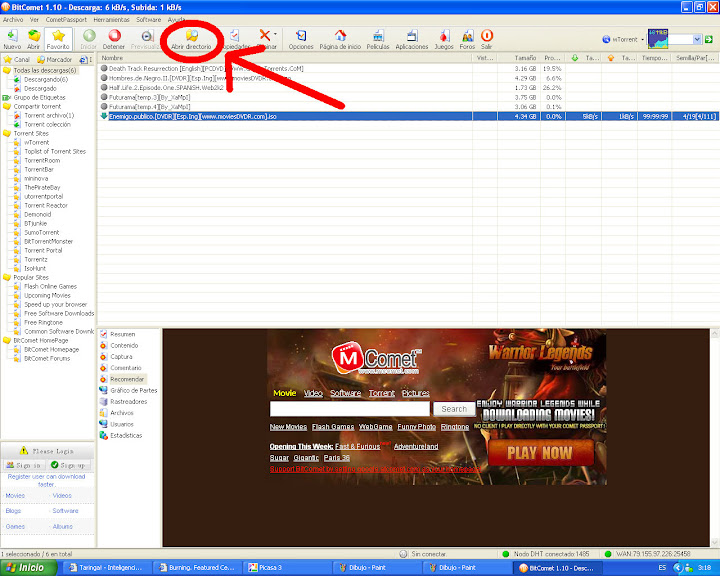
Task: Select Descargando(6) in the sidebar
Action: click(46, 79)
